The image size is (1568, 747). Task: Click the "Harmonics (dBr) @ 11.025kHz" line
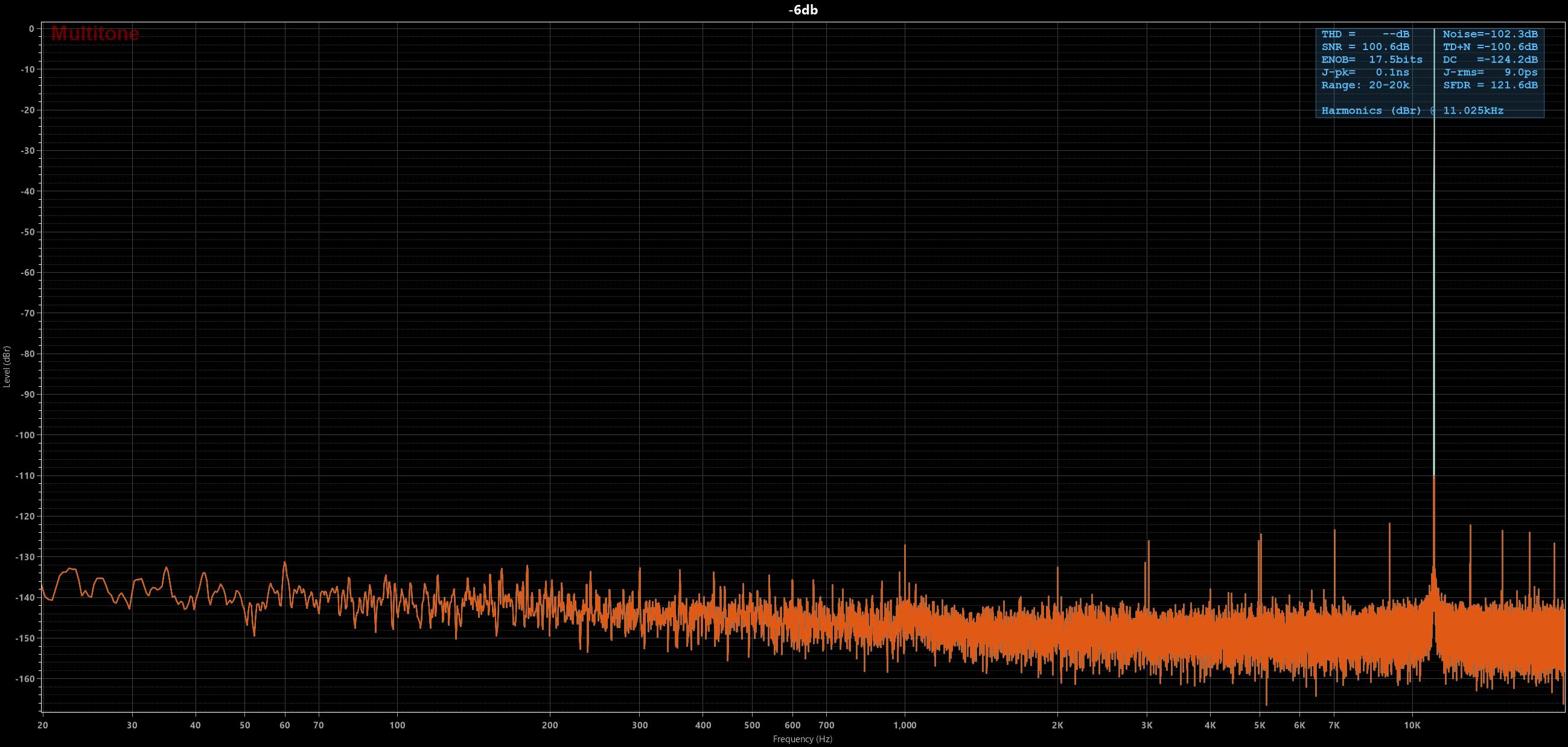1412,110
